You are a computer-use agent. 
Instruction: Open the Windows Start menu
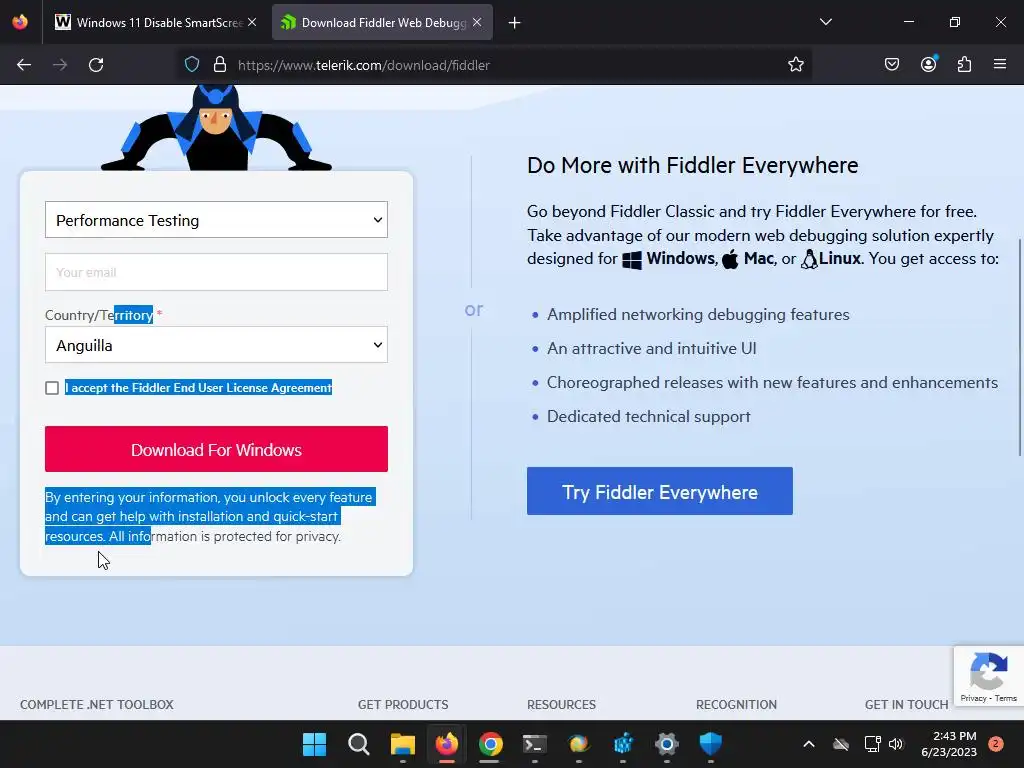pyautogui.click(x=314, y=744)
